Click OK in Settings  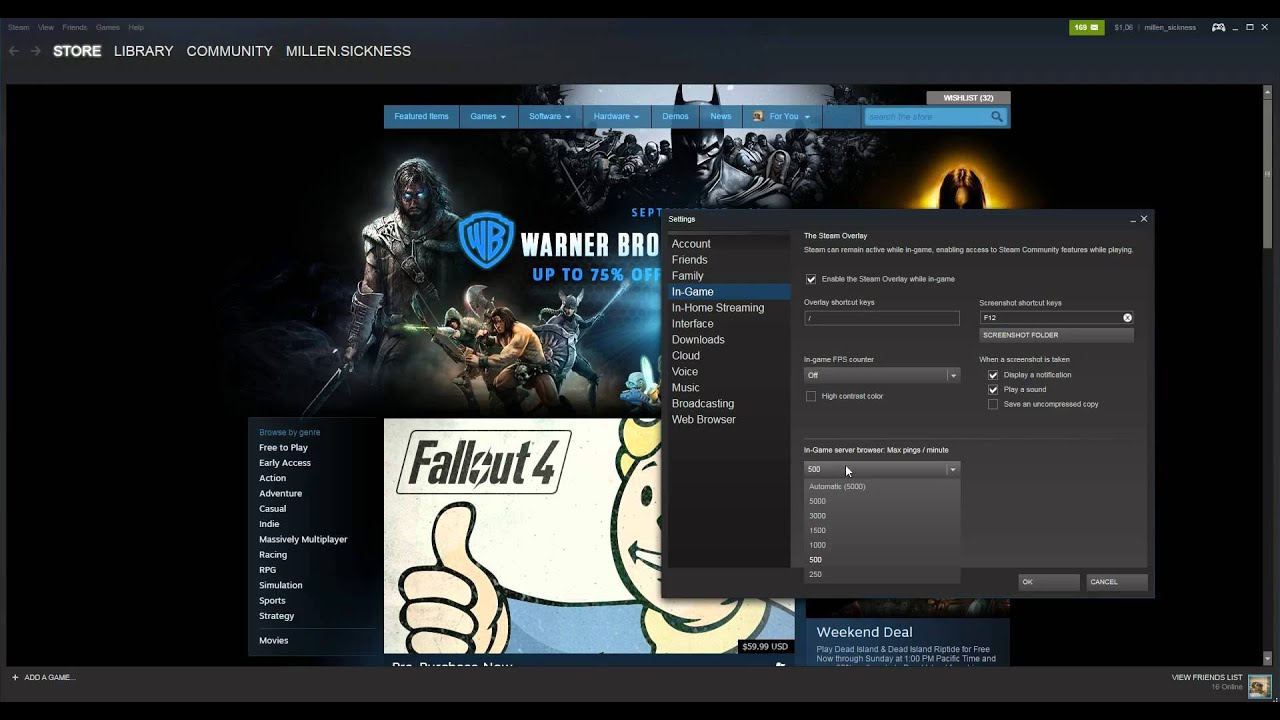(1048, 582)
